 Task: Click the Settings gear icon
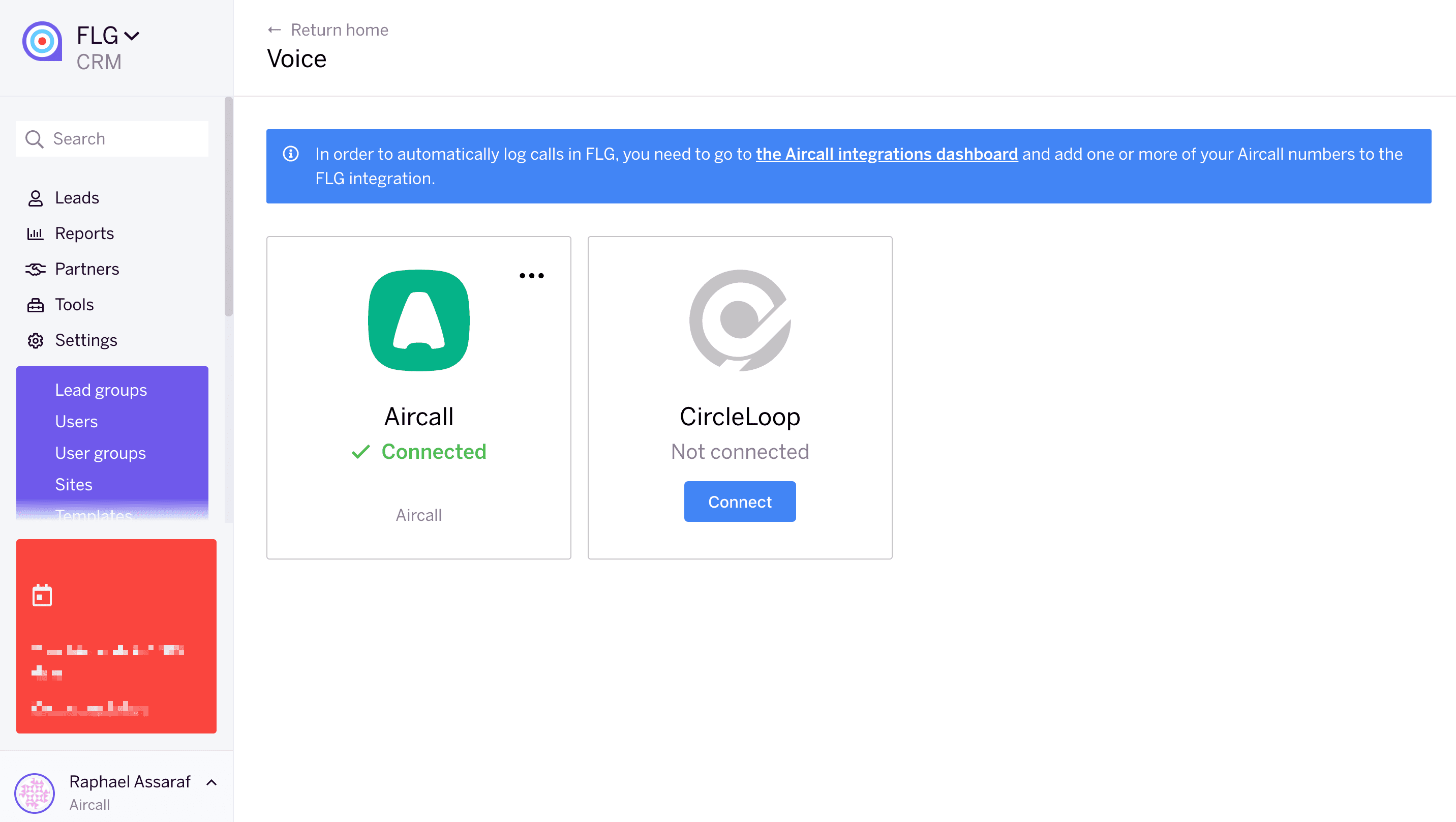click(x=35, y=341)
